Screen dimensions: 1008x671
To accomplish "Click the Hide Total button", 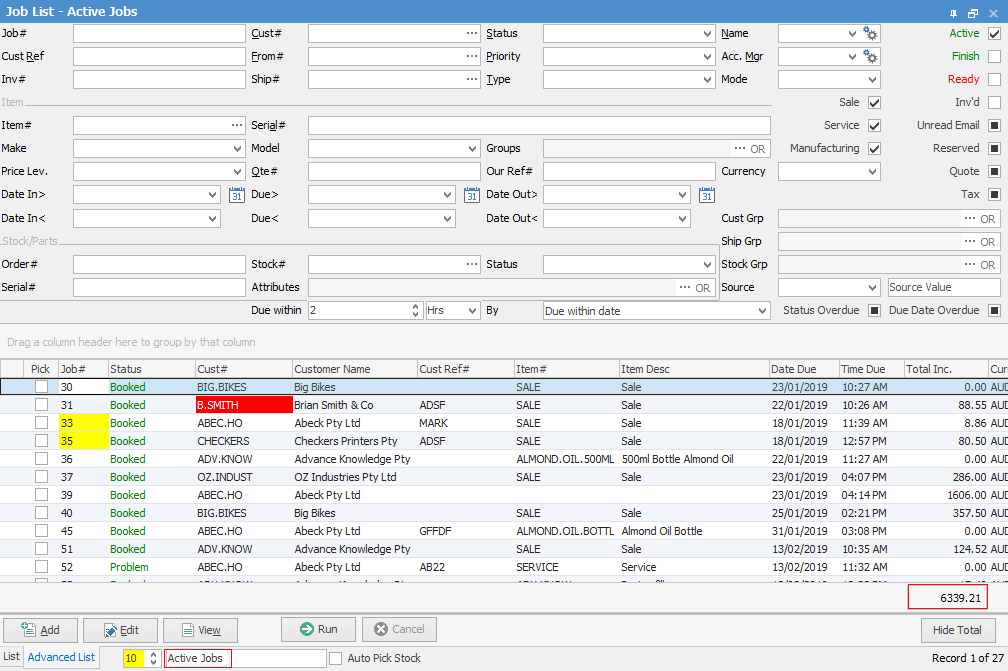I will point(957,630).
